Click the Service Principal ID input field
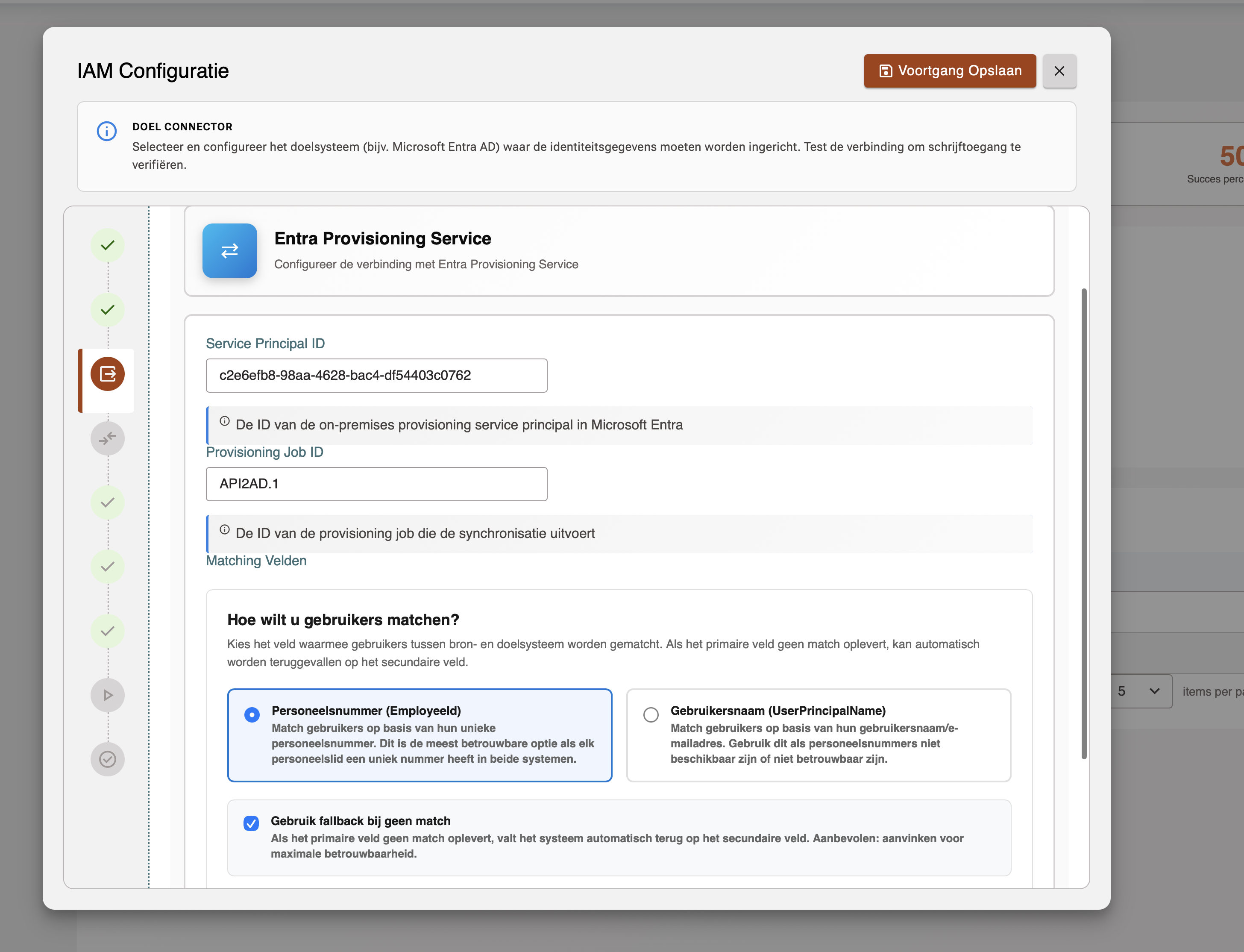This screenshot has width=1244, height=952. point(376,375)
